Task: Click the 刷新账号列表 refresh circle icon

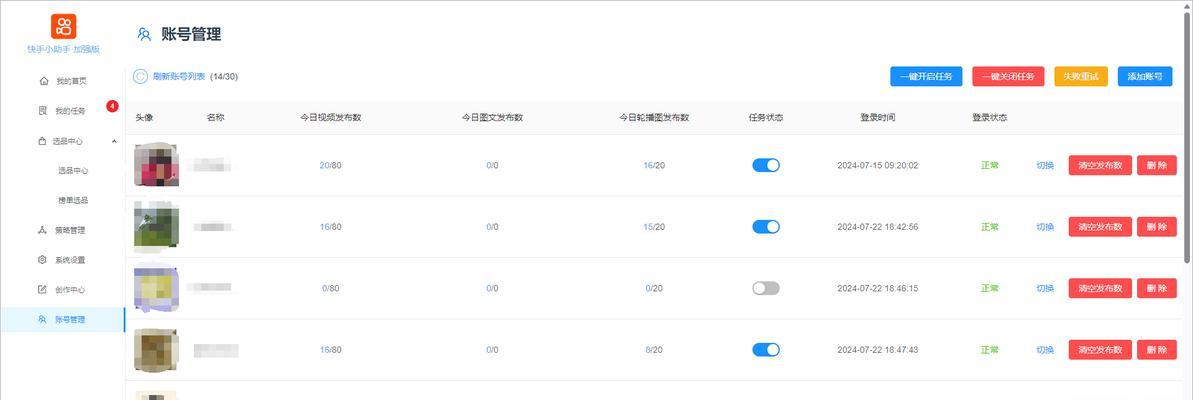Action: click(140, 76)
